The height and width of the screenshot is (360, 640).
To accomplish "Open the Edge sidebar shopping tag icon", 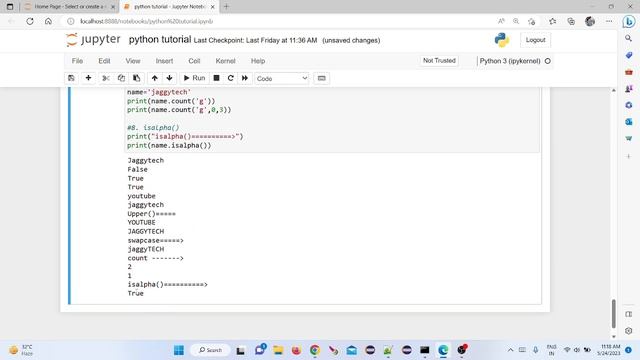I will pos(629,55).
